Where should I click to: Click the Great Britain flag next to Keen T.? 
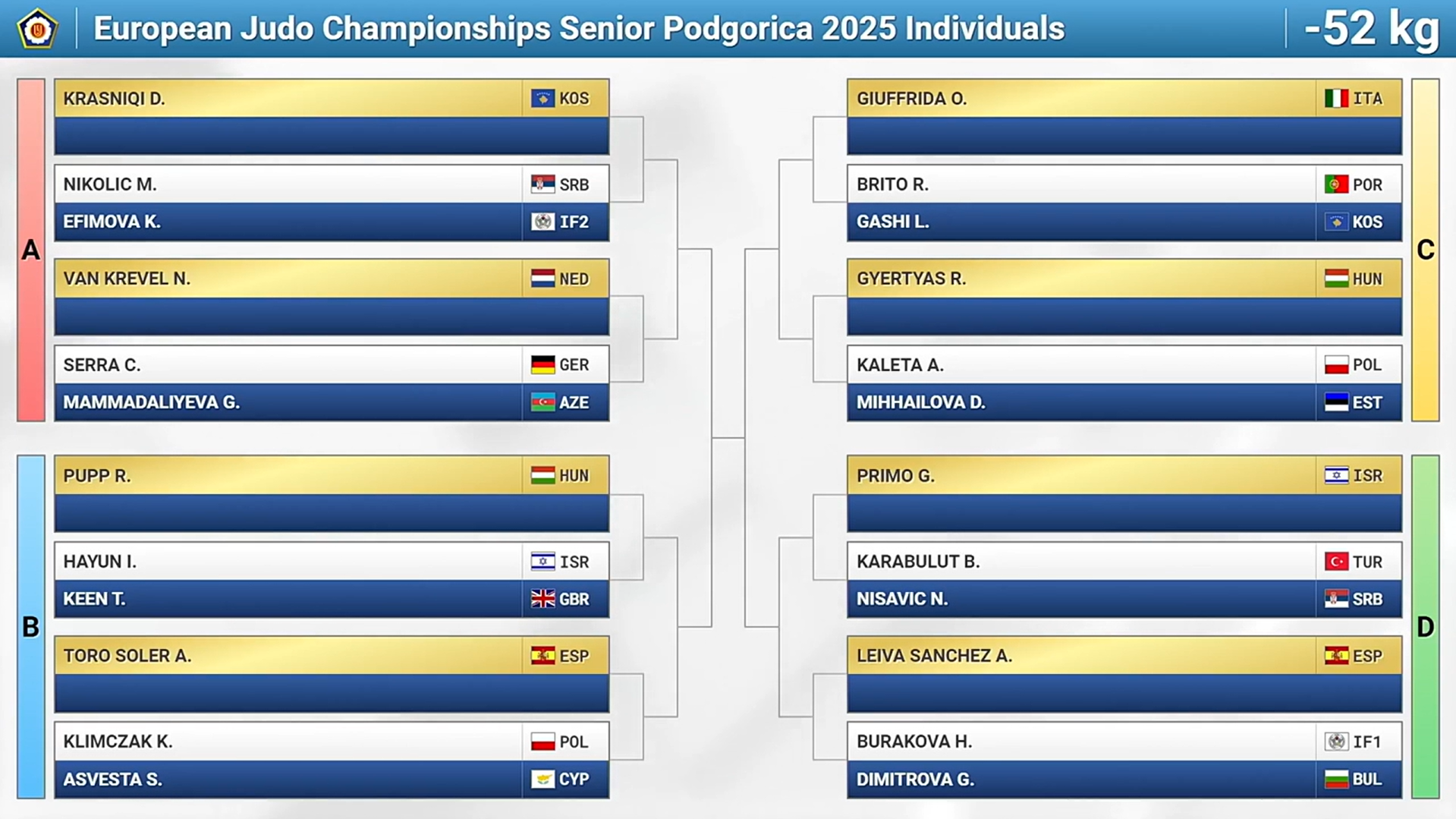[x=542, y=599]
